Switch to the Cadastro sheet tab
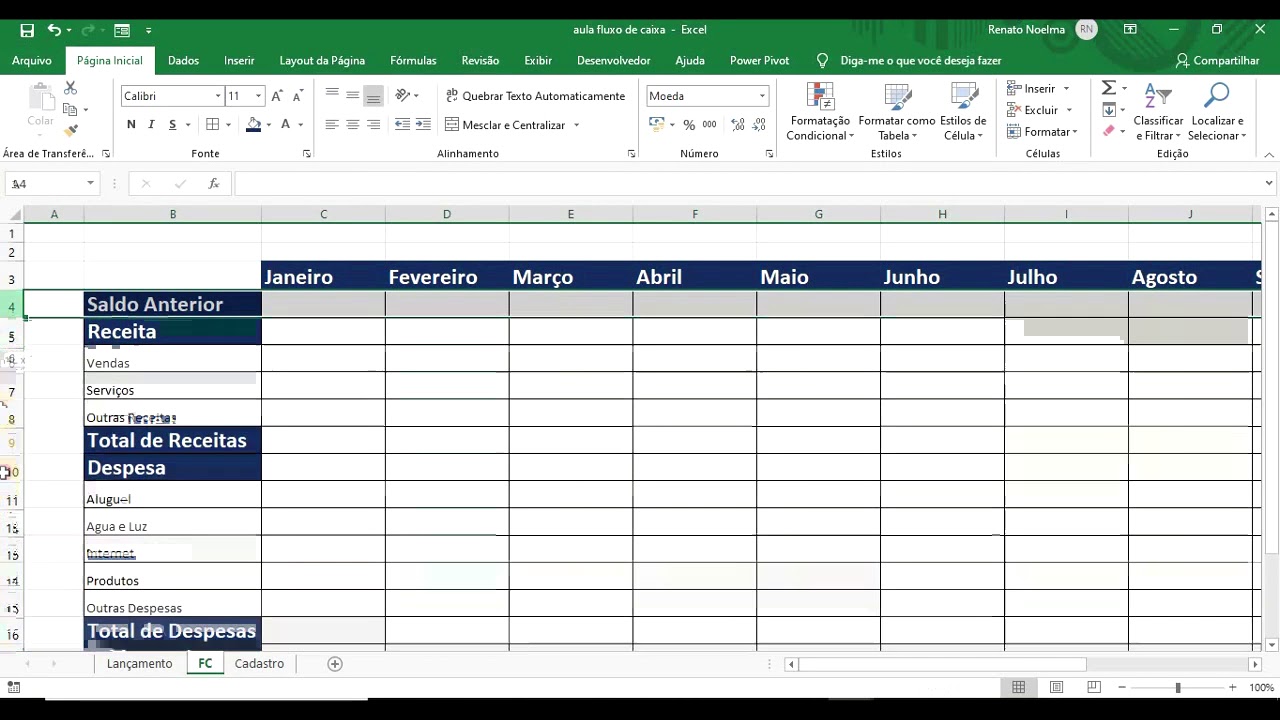 click(x=259, y=664)
